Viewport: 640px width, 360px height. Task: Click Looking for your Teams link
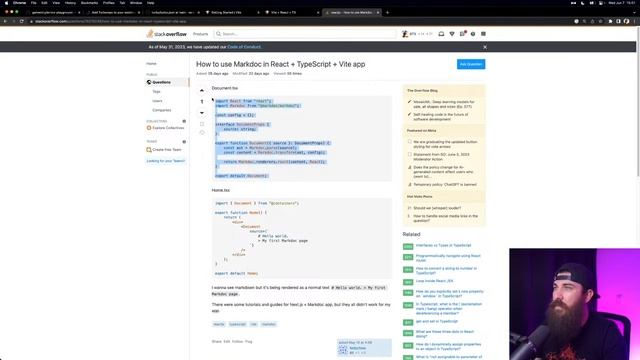click(x=166, y=161)
